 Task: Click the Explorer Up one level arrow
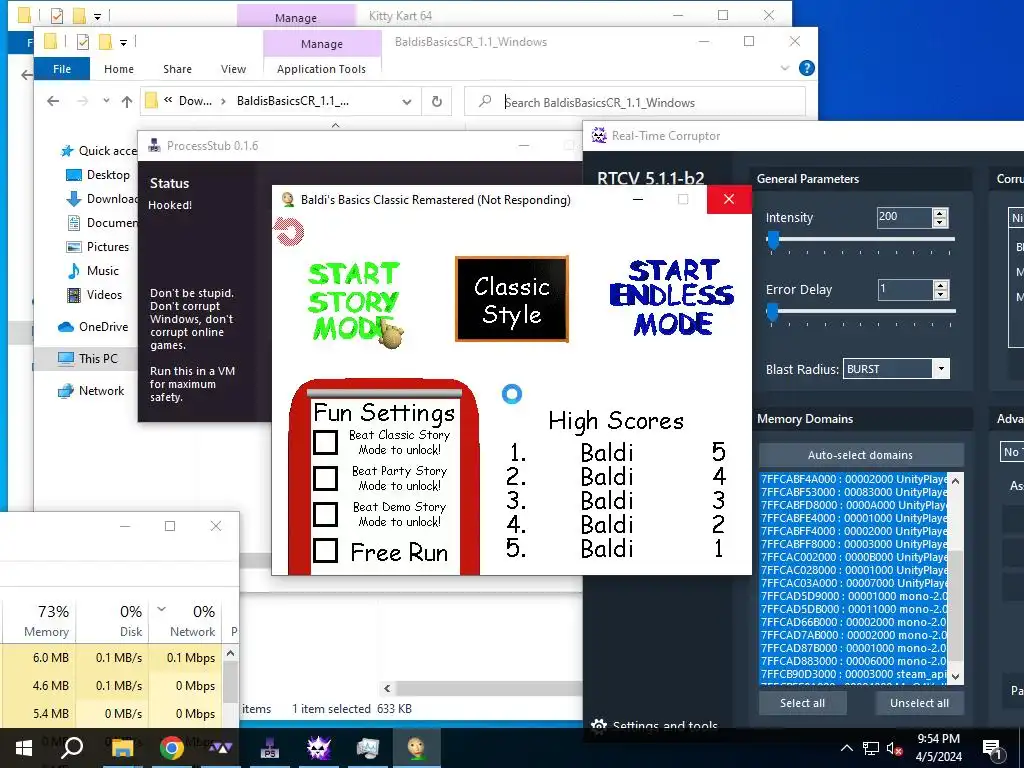point(127,101)
